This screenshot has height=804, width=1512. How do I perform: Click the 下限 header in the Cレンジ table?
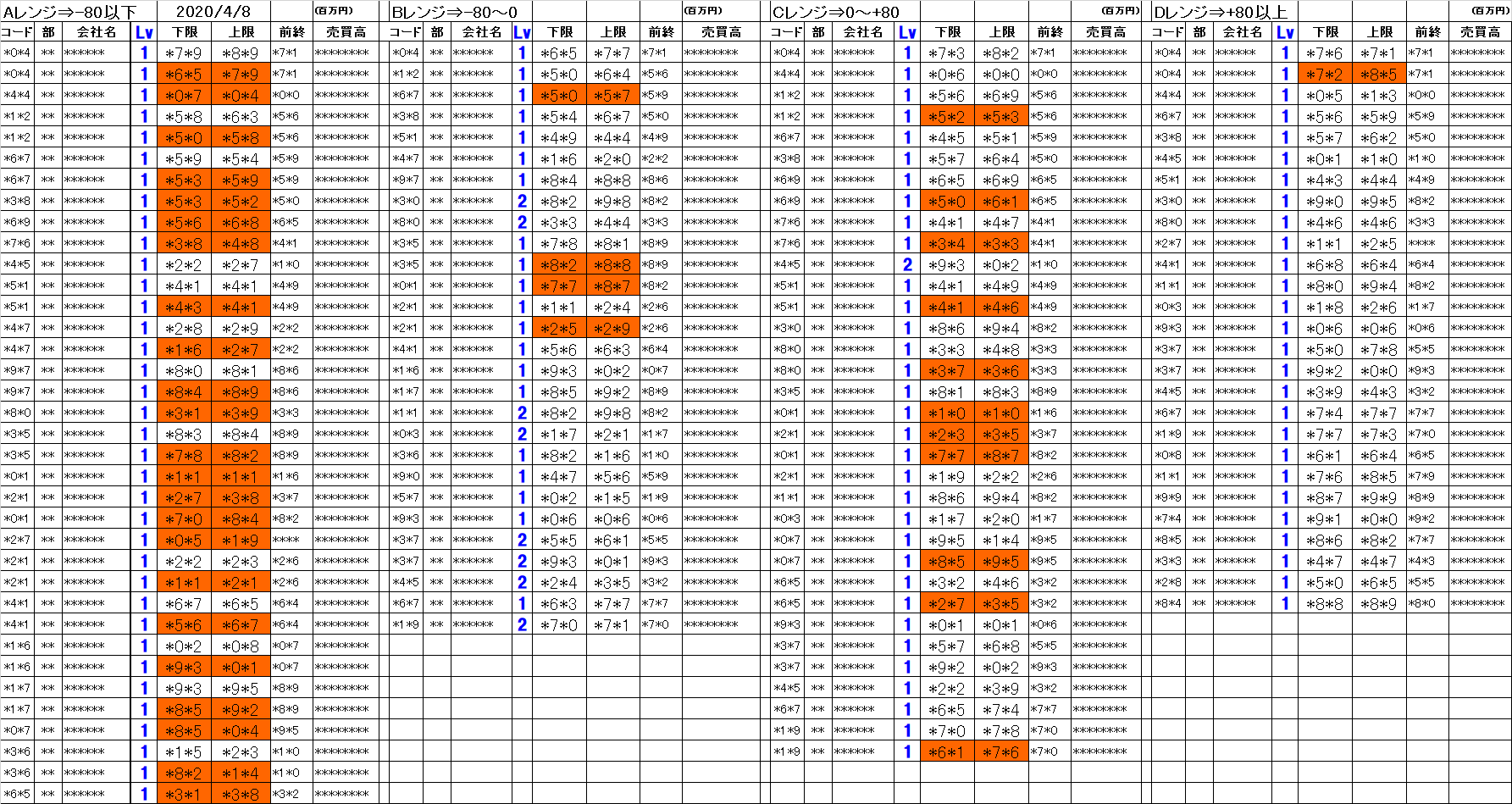point(948,32)
